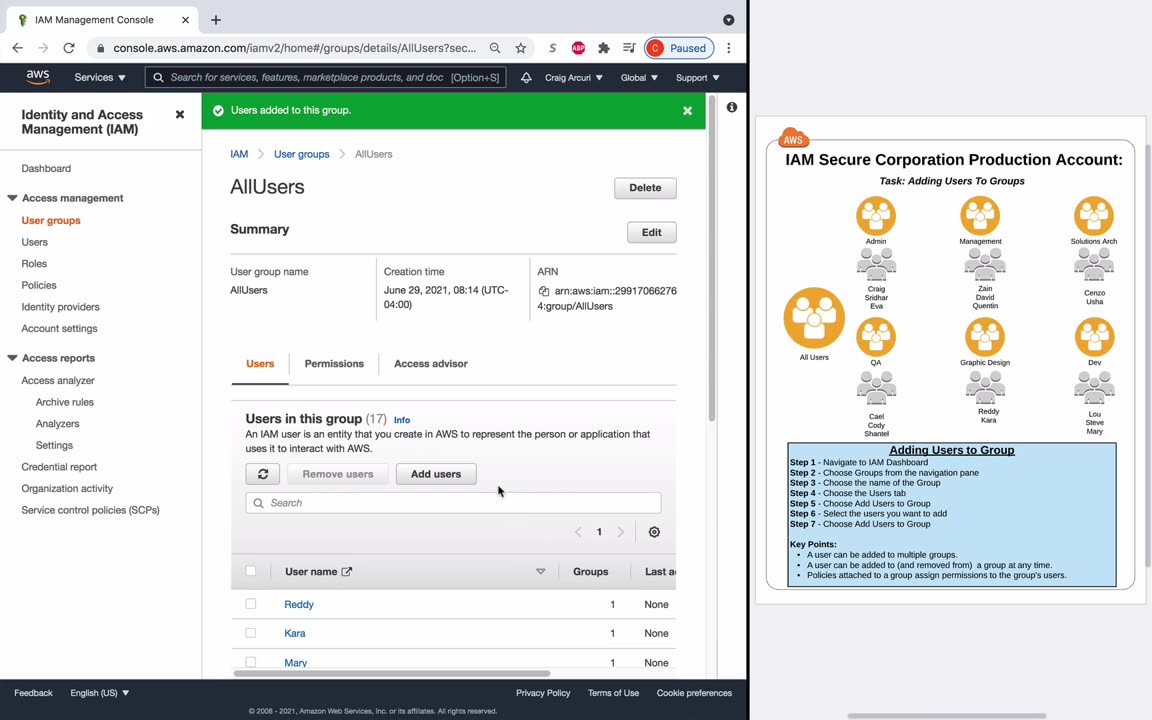Dismiss the Users added success banner

[687, 111]
